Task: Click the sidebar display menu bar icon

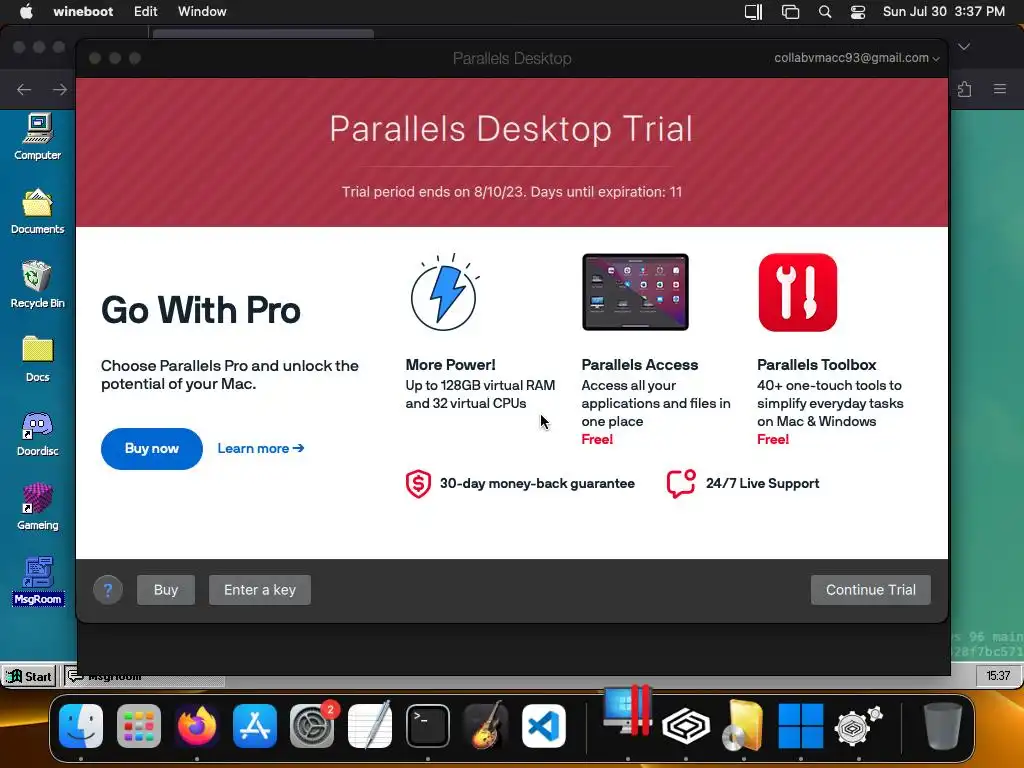Action: pyautogui.click(x=754, y=12)
